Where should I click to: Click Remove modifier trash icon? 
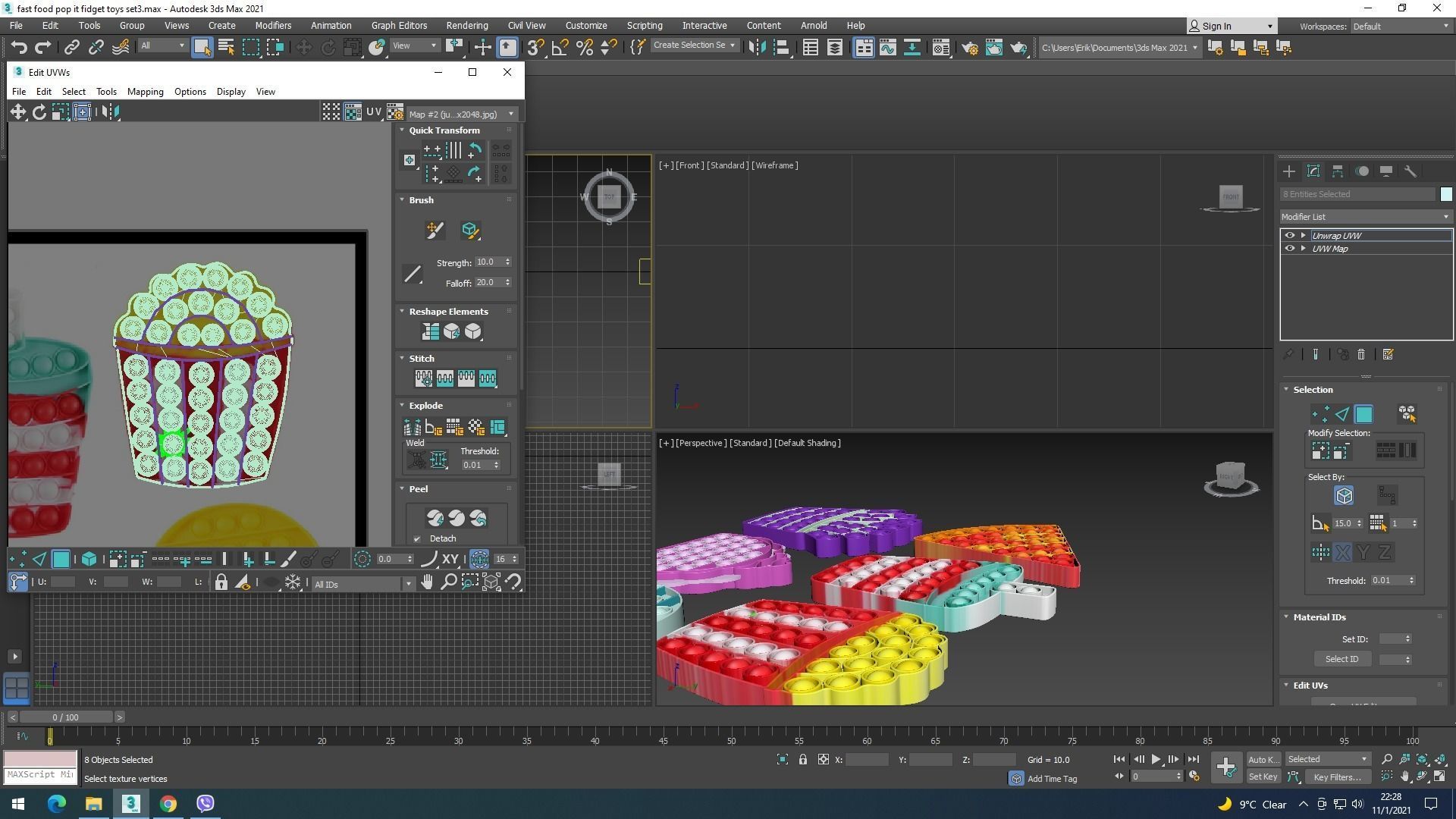point(1361,355)
